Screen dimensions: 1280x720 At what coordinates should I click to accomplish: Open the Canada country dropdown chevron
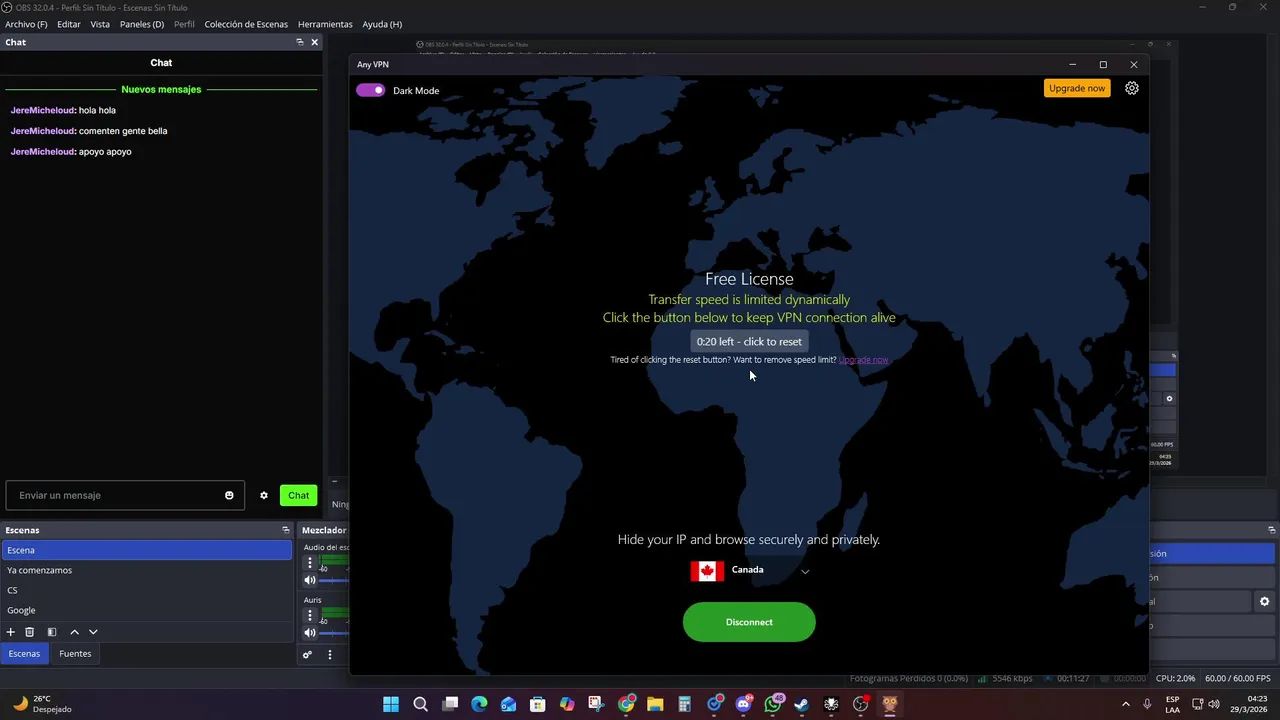(805, 572)
